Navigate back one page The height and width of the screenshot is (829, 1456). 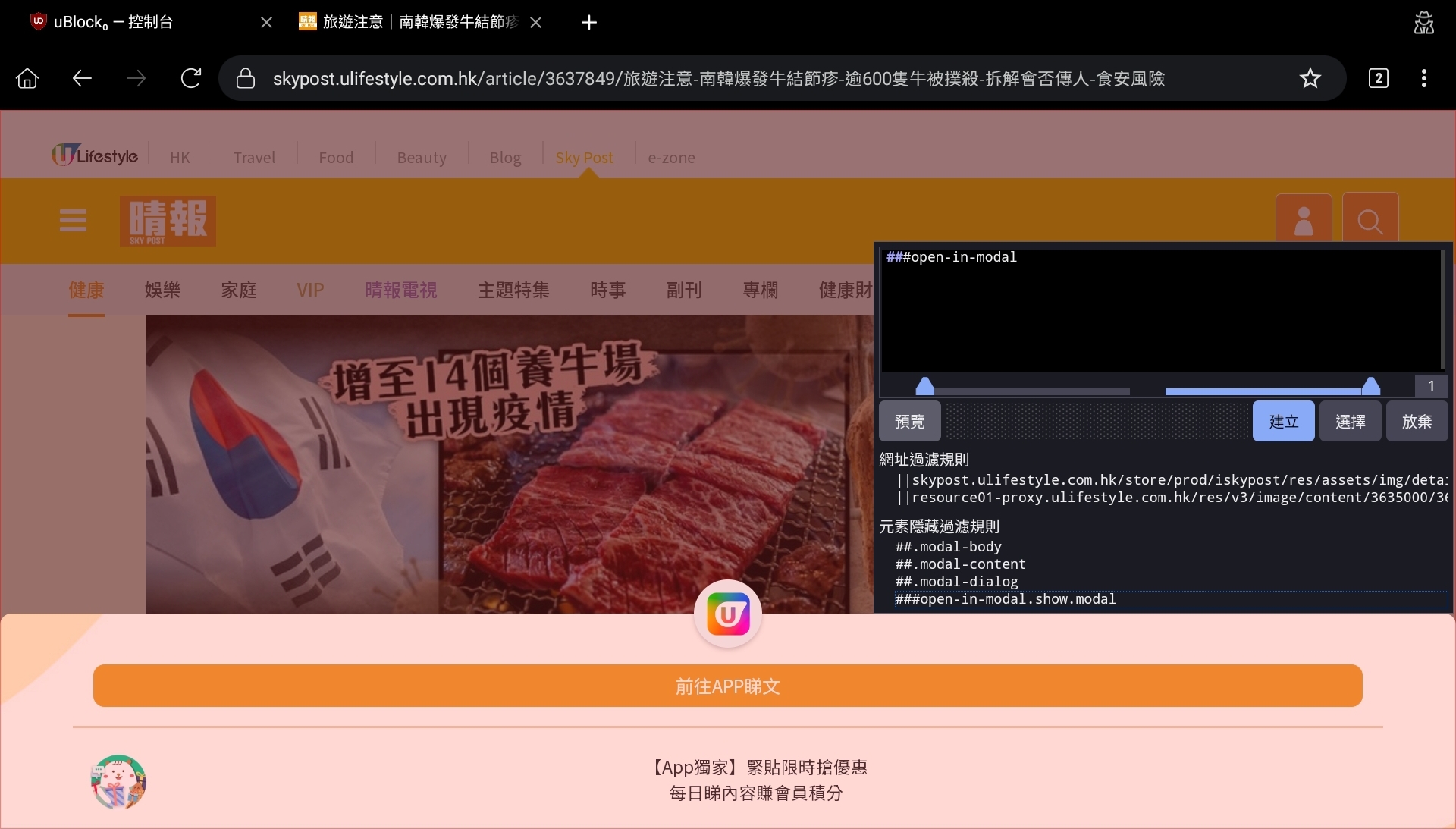(x=80, y=78)
